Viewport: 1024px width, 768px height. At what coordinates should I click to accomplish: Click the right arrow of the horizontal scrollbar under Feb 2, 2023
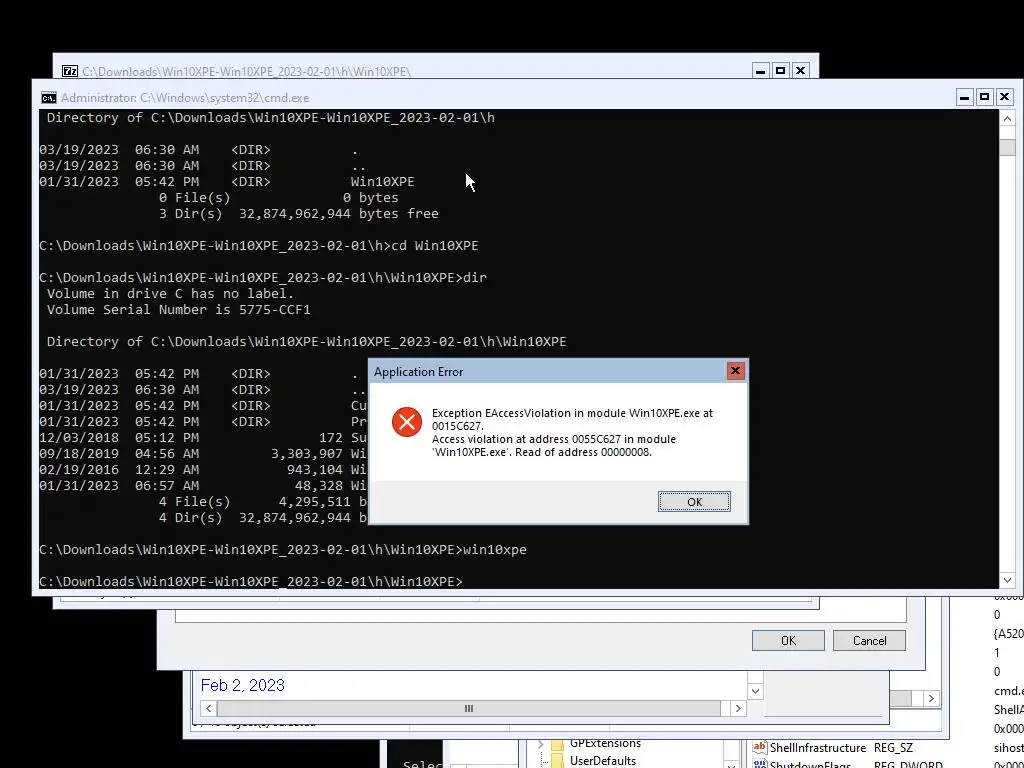(738, 709)
